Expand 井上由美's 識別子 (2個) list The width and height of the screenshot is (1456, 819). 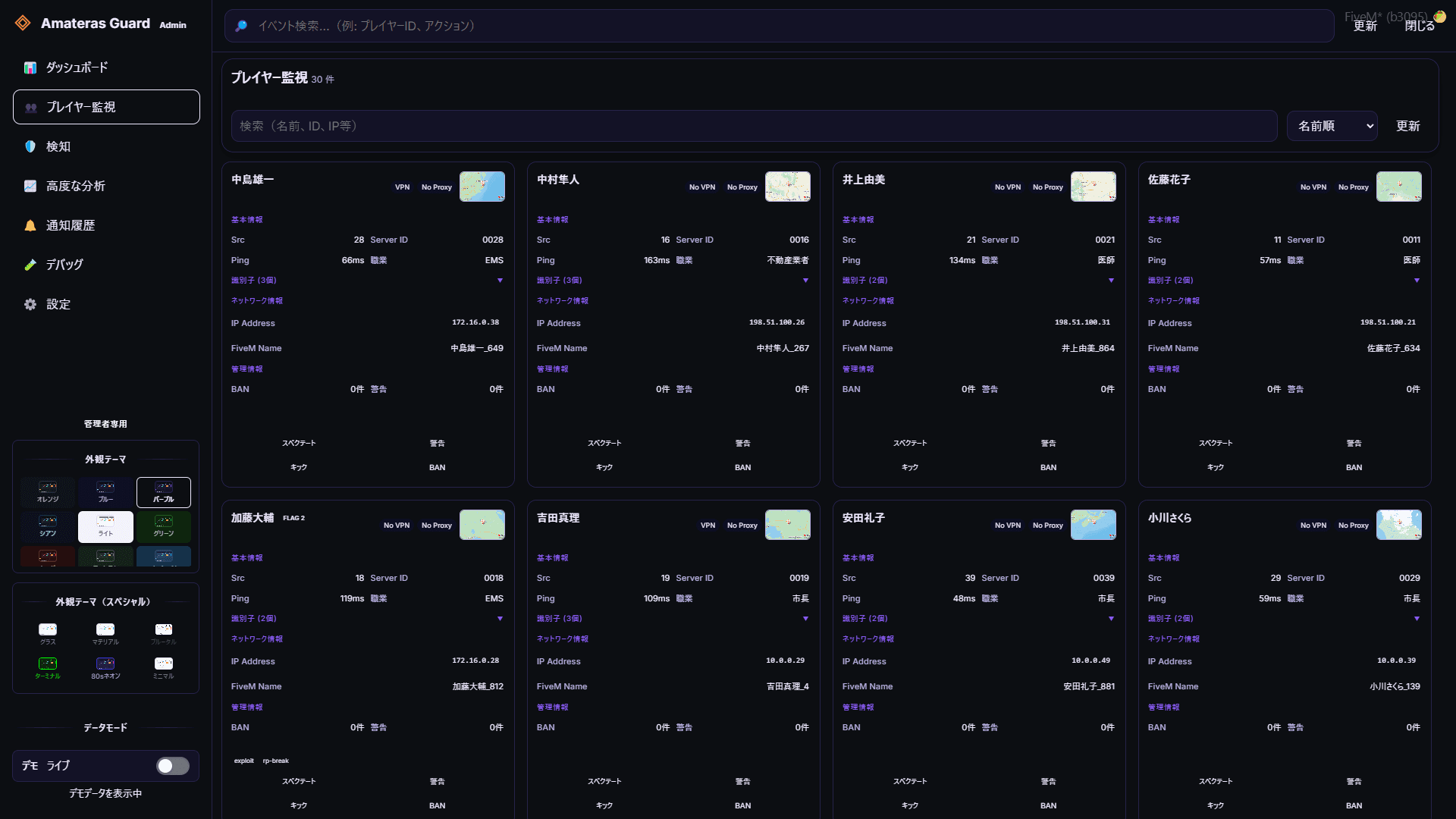pyautogui.click(x=979, y=281)
